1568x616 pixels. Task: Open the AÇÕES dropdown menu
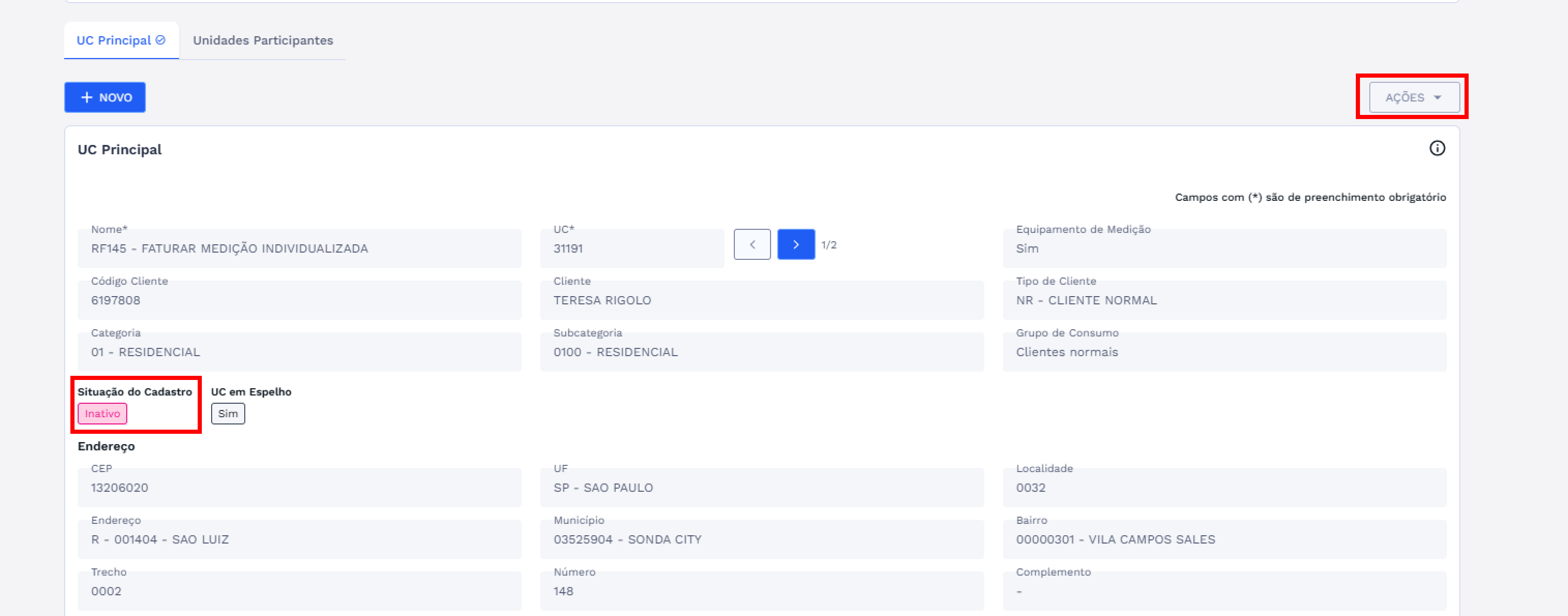[x=1413, y=97]
